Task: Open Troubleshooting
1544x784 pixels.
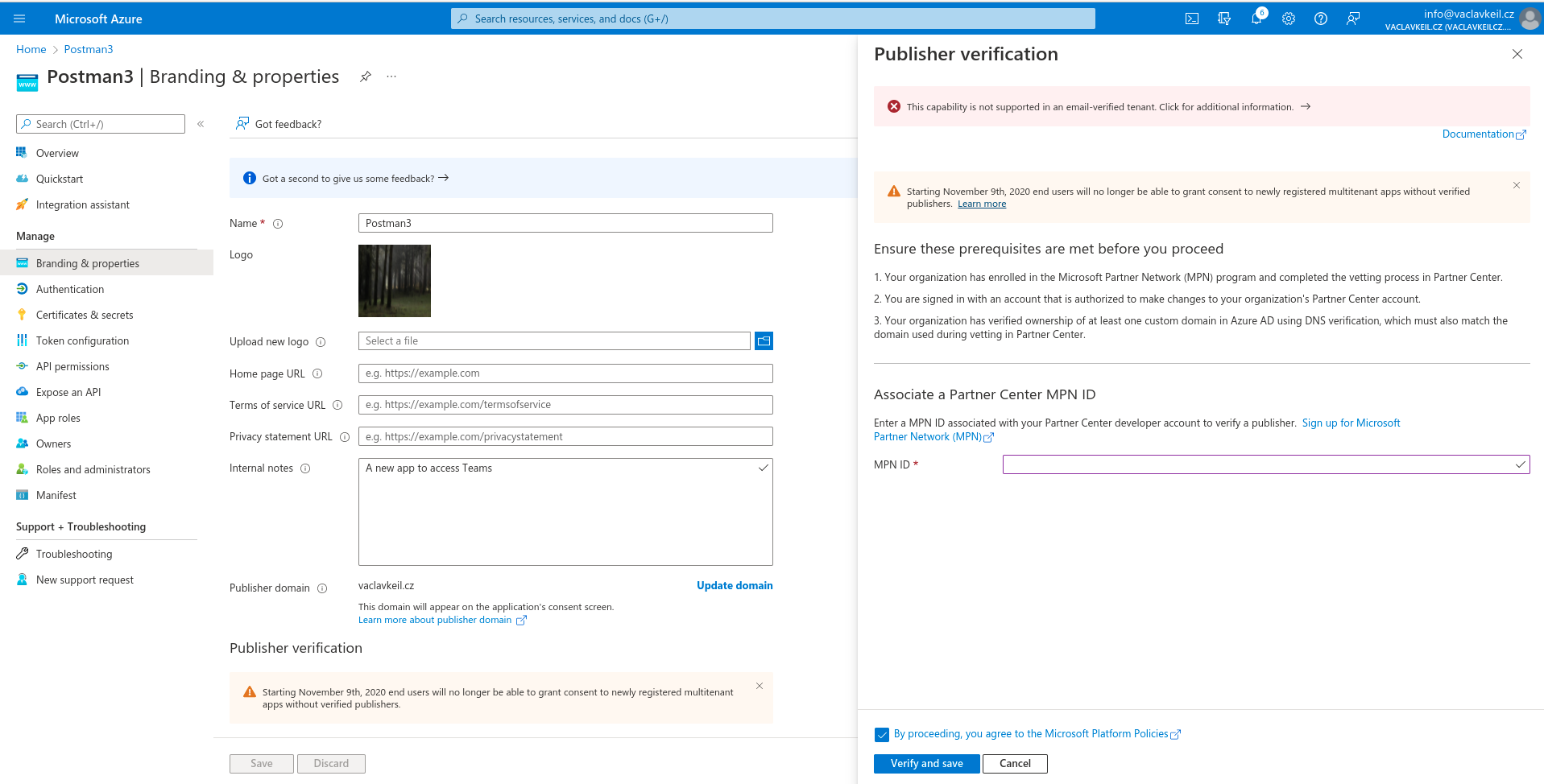Action: pyautogui.click(x=74, y=554)
